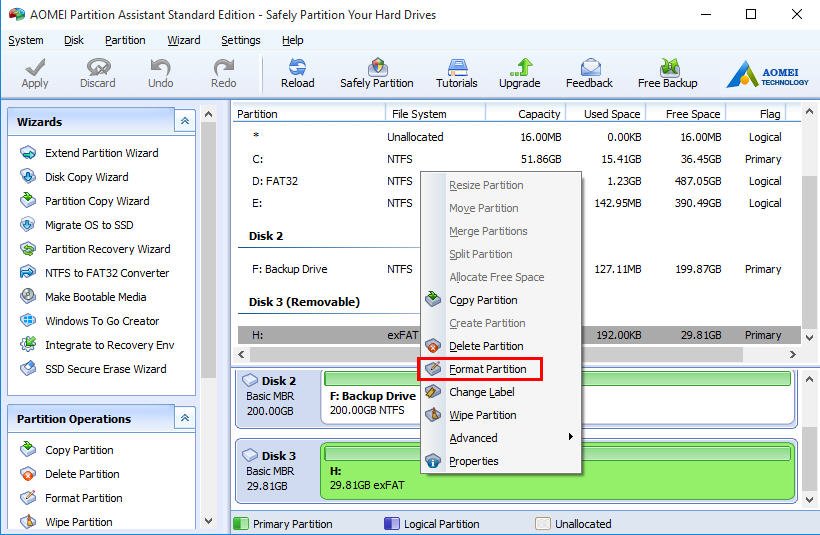Open Make Bootable Media

tap(96, 297)
